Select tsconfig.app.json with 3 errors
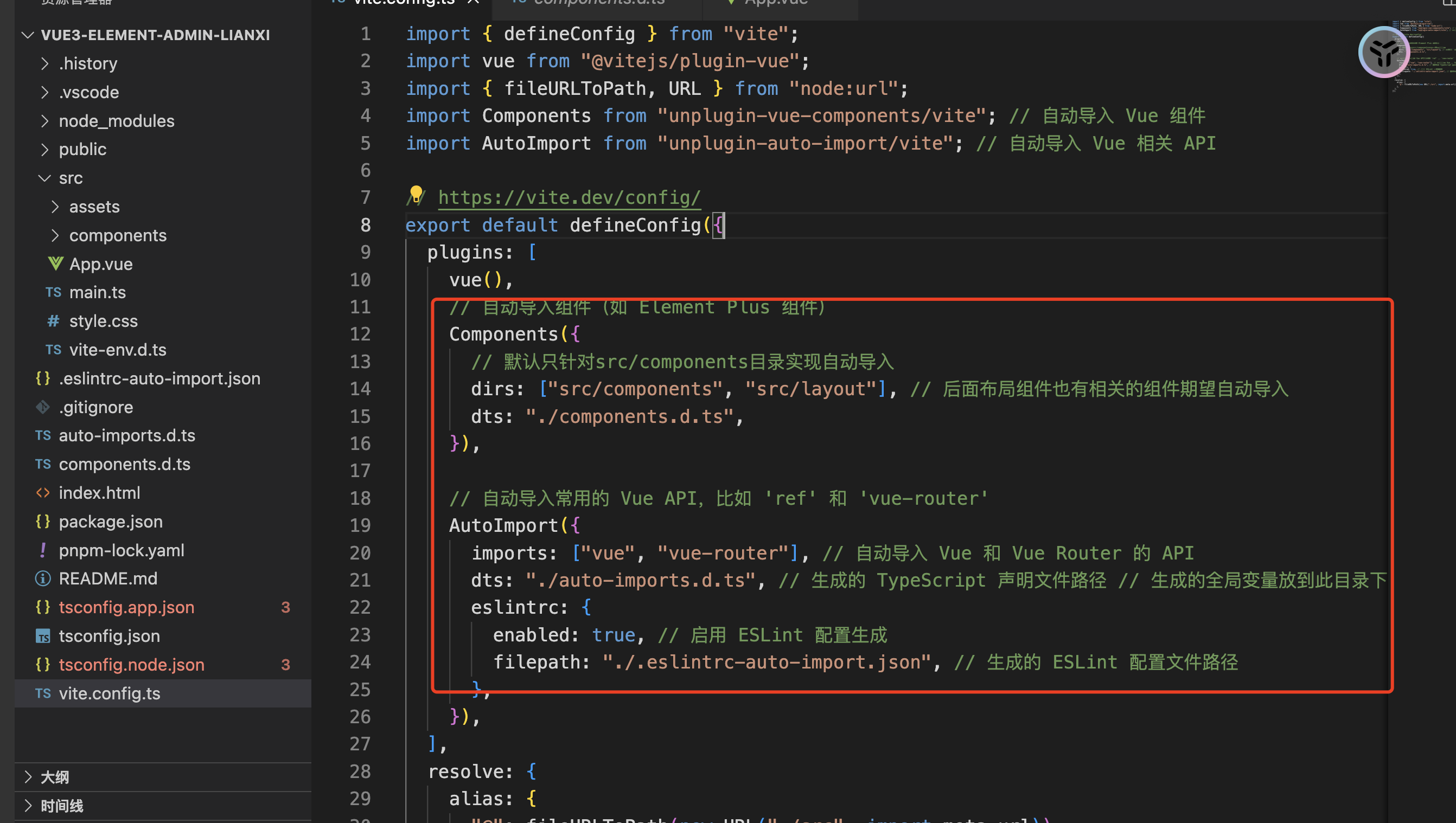 click(x=126, y=607)
